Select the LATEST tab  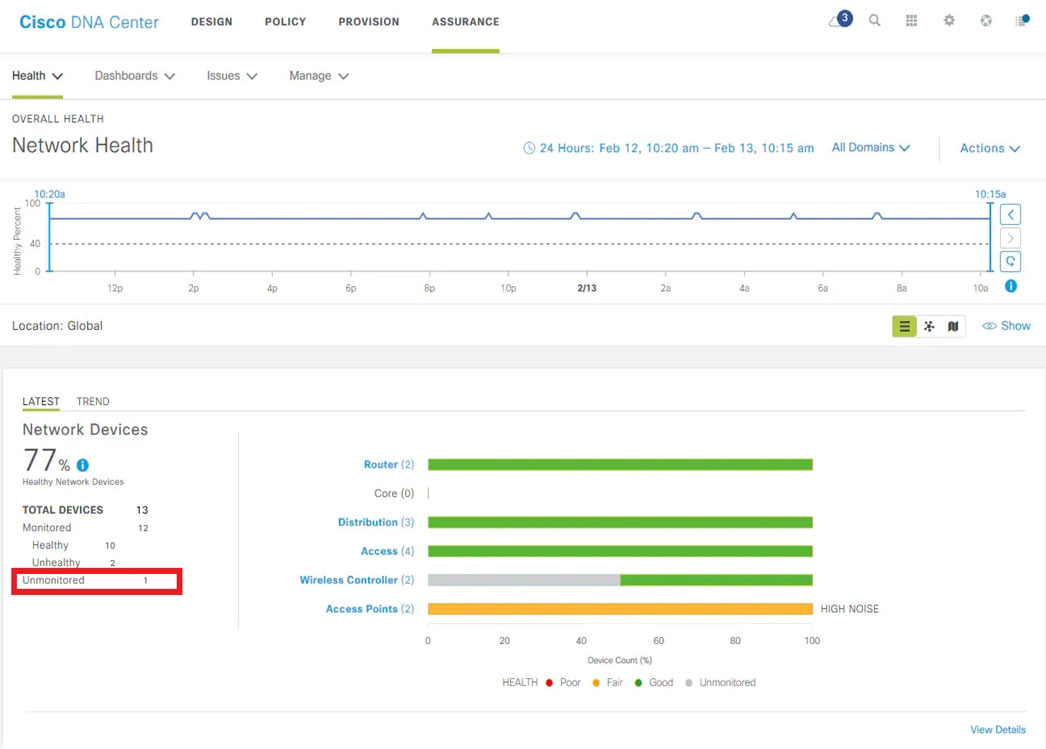pyautogui.click(x=41, y=402)
